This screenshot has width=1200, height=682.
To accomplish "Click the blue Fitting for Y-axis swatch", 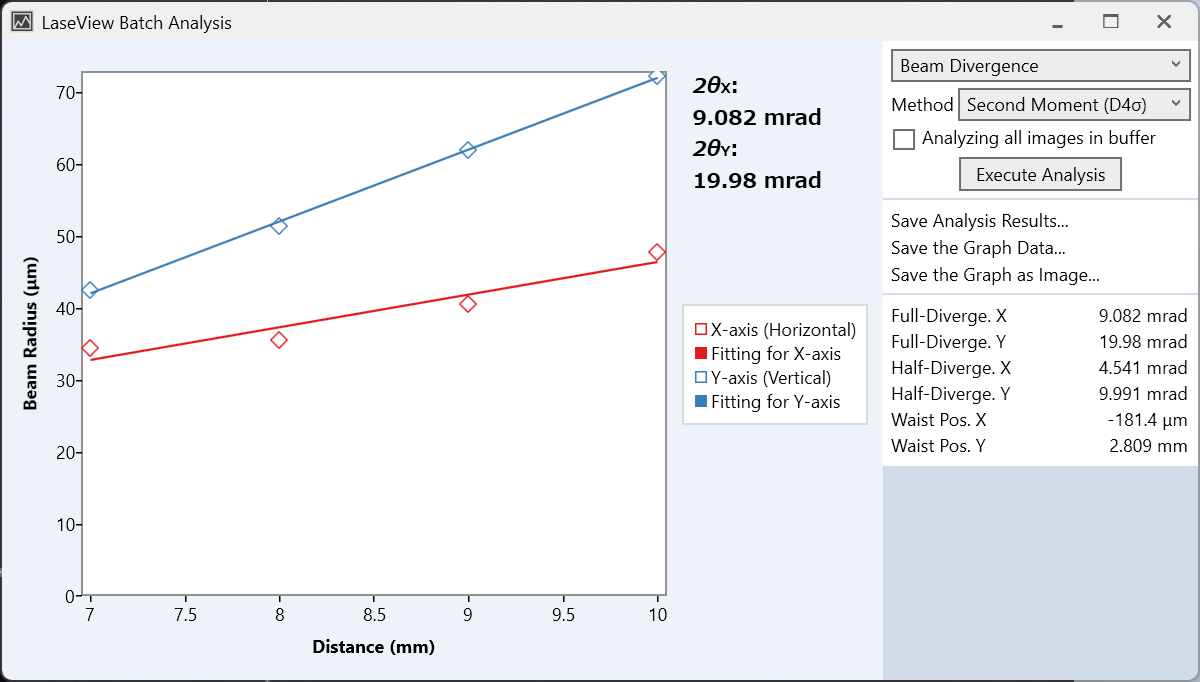I will click(x=701, y=402).
